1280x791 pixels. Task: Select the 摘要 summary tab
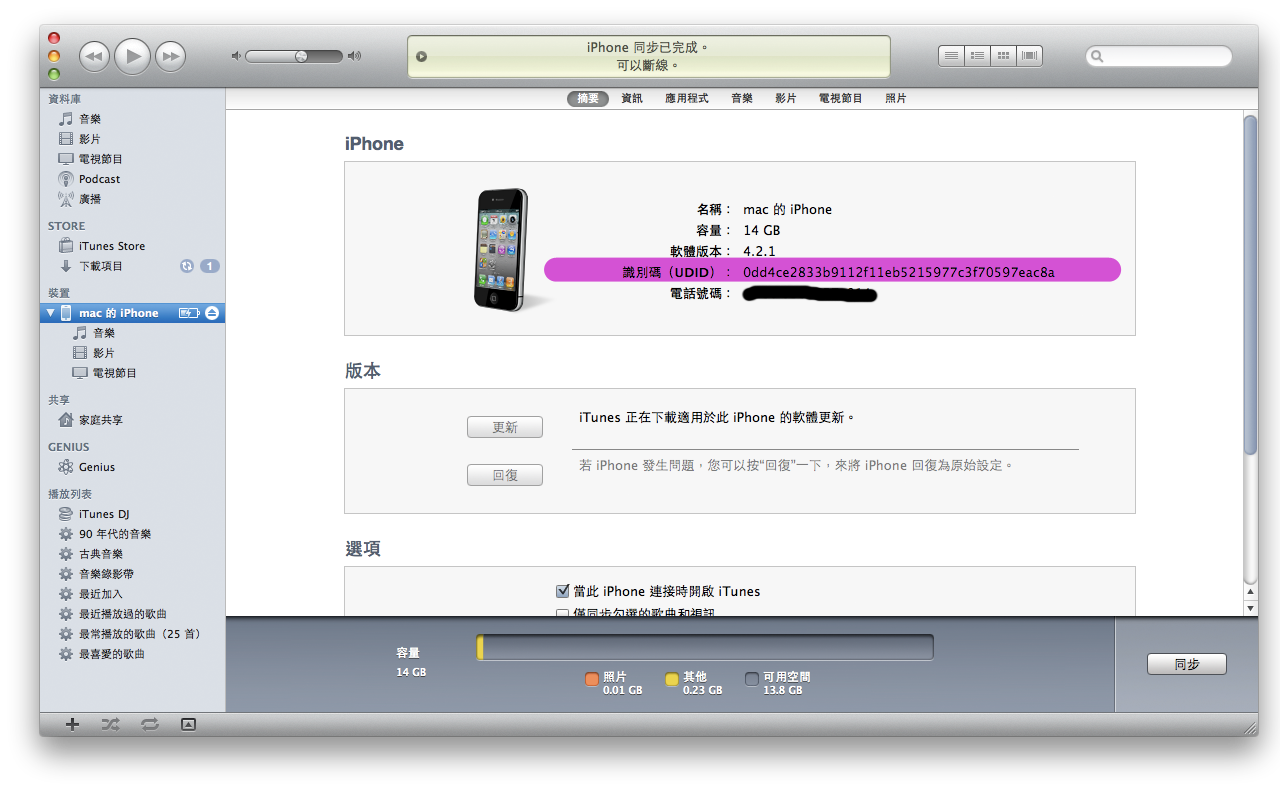[x=588, y=98]
